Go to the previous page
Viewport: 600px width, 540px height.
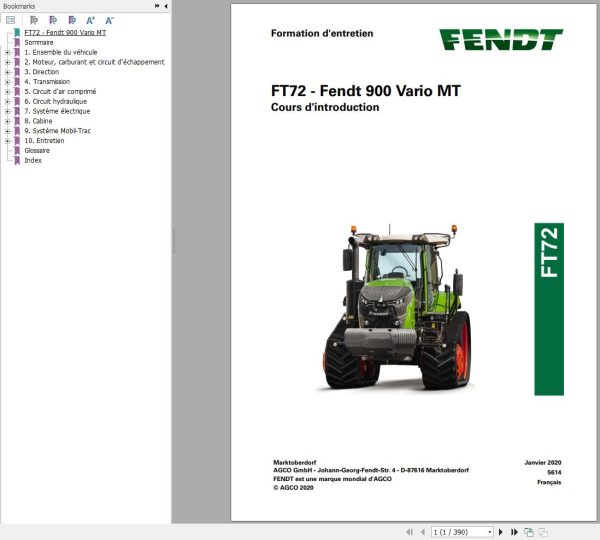point(423,532)
